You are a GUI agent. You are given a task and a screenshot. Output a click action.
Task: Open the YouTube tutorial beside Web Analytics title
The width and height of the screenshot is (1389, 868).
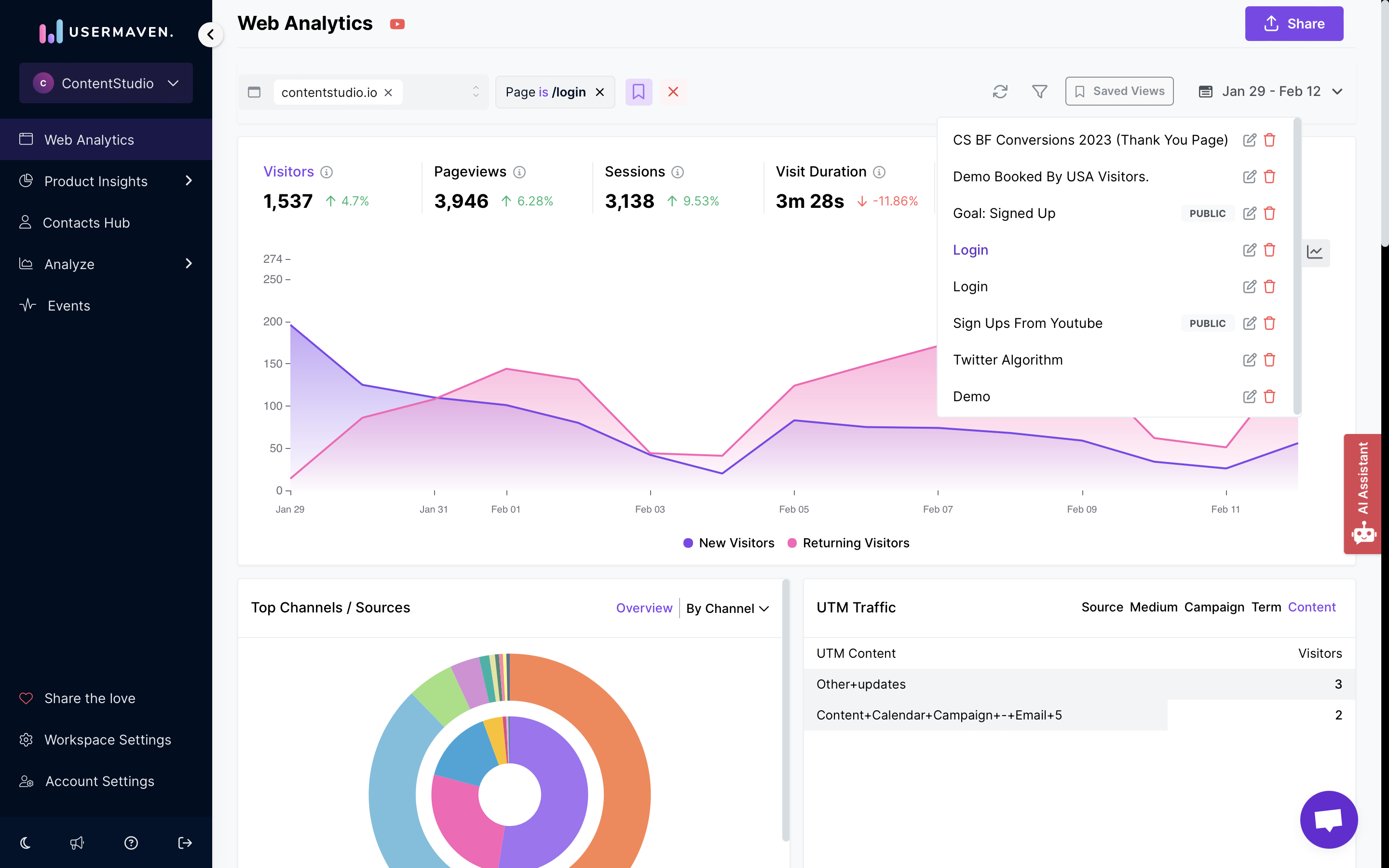point(397,24)
